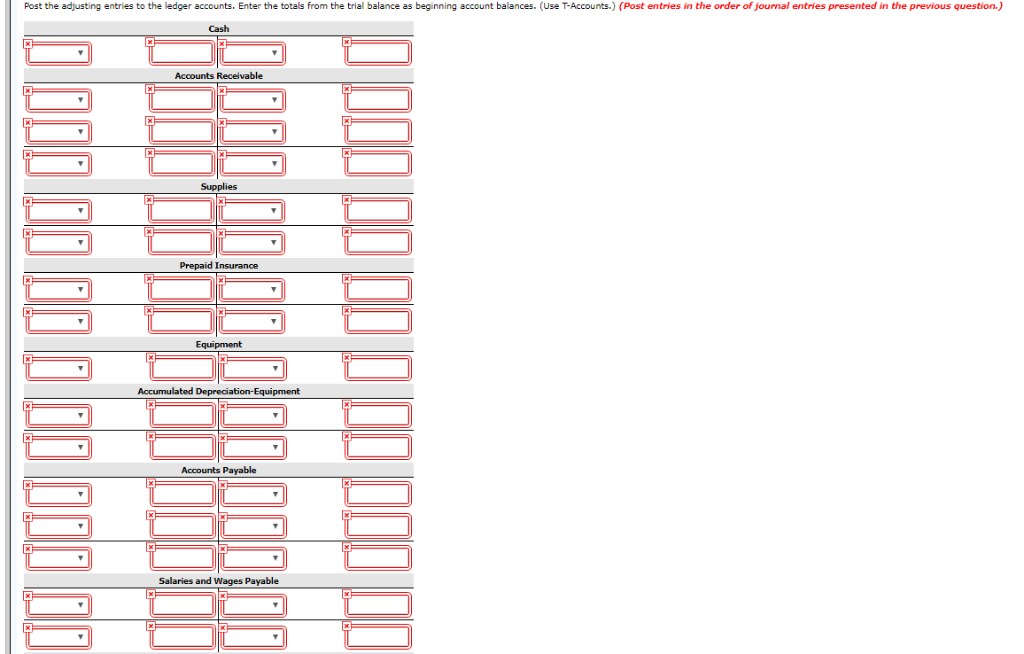Image resolution: width=1024 pixels, height=654 pixels.
Task: Open Accounts Payable third-row debit dropdown
Action: (x=59, y=558)
